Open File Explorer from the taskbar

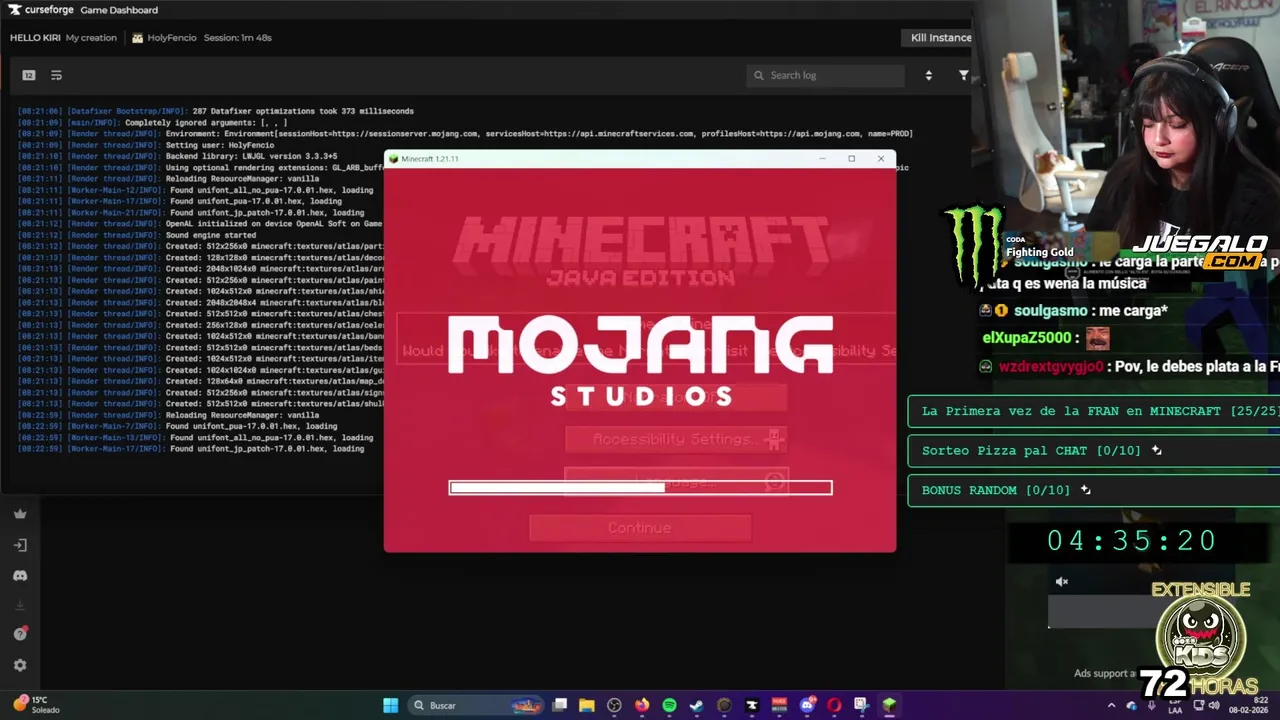[587, 705]
